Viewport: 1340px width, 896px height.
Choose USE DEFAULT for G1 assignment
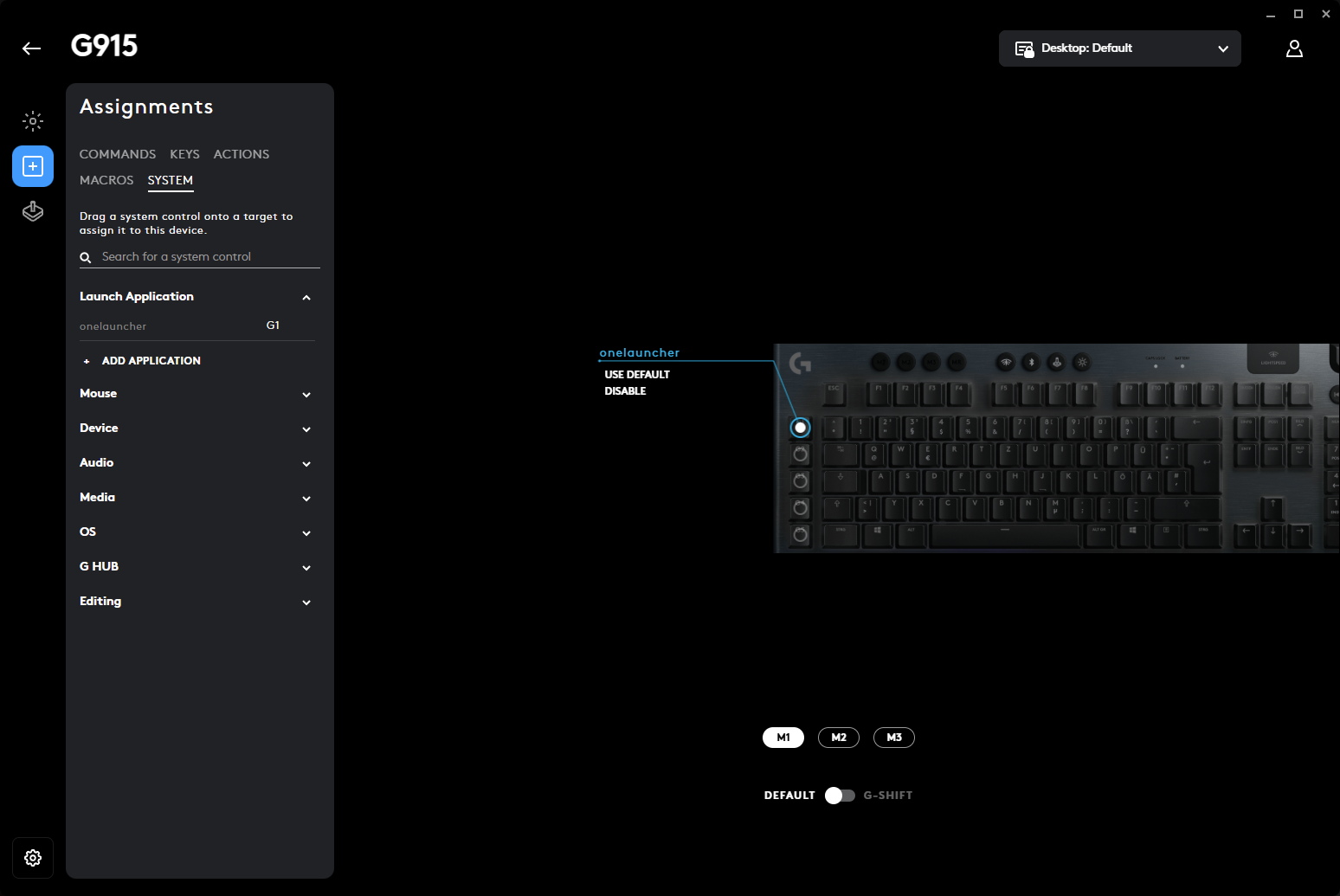(x=637, y=375)
